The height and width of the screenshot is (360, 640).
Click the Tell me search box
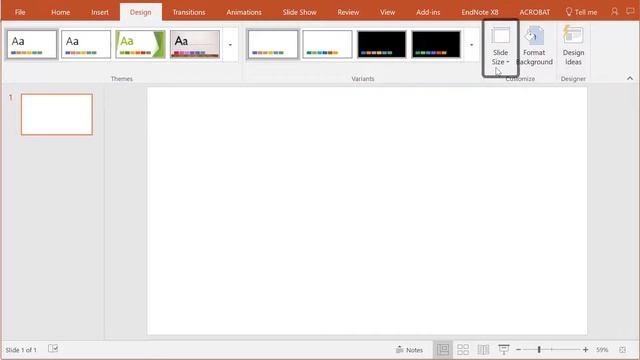581,12
